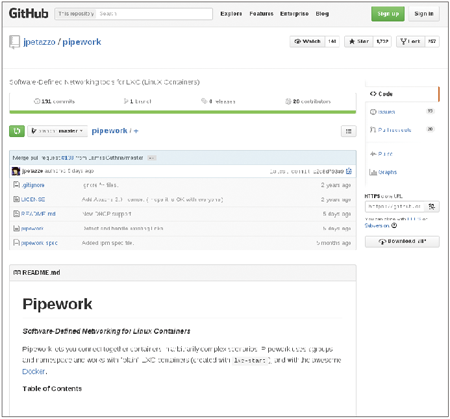Screen dimensions: 450x419
Task: Click the pipework.spec file icon
Action: coord(16,243)
